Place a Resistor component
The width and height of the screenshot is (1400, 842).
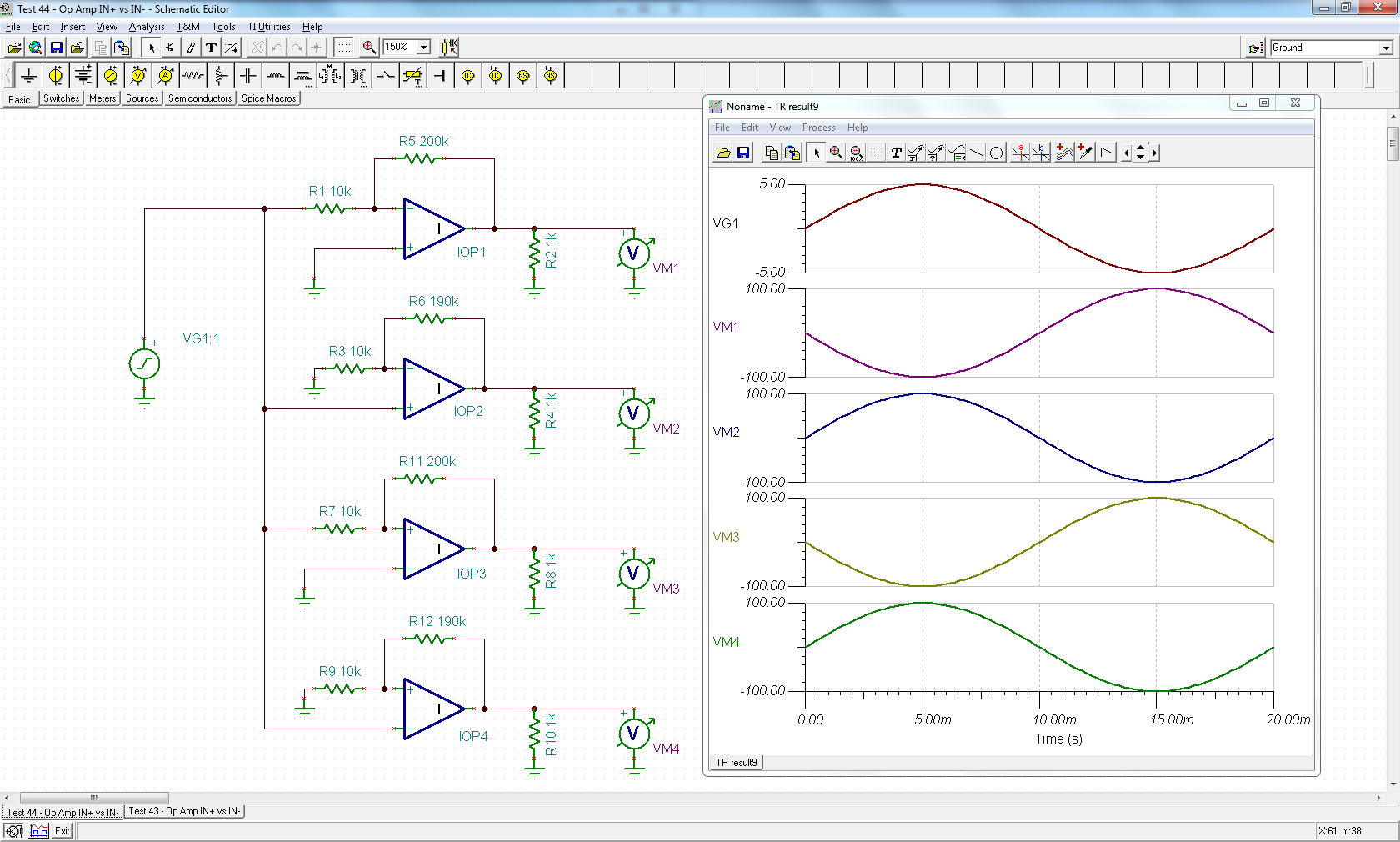click(193, 76)
